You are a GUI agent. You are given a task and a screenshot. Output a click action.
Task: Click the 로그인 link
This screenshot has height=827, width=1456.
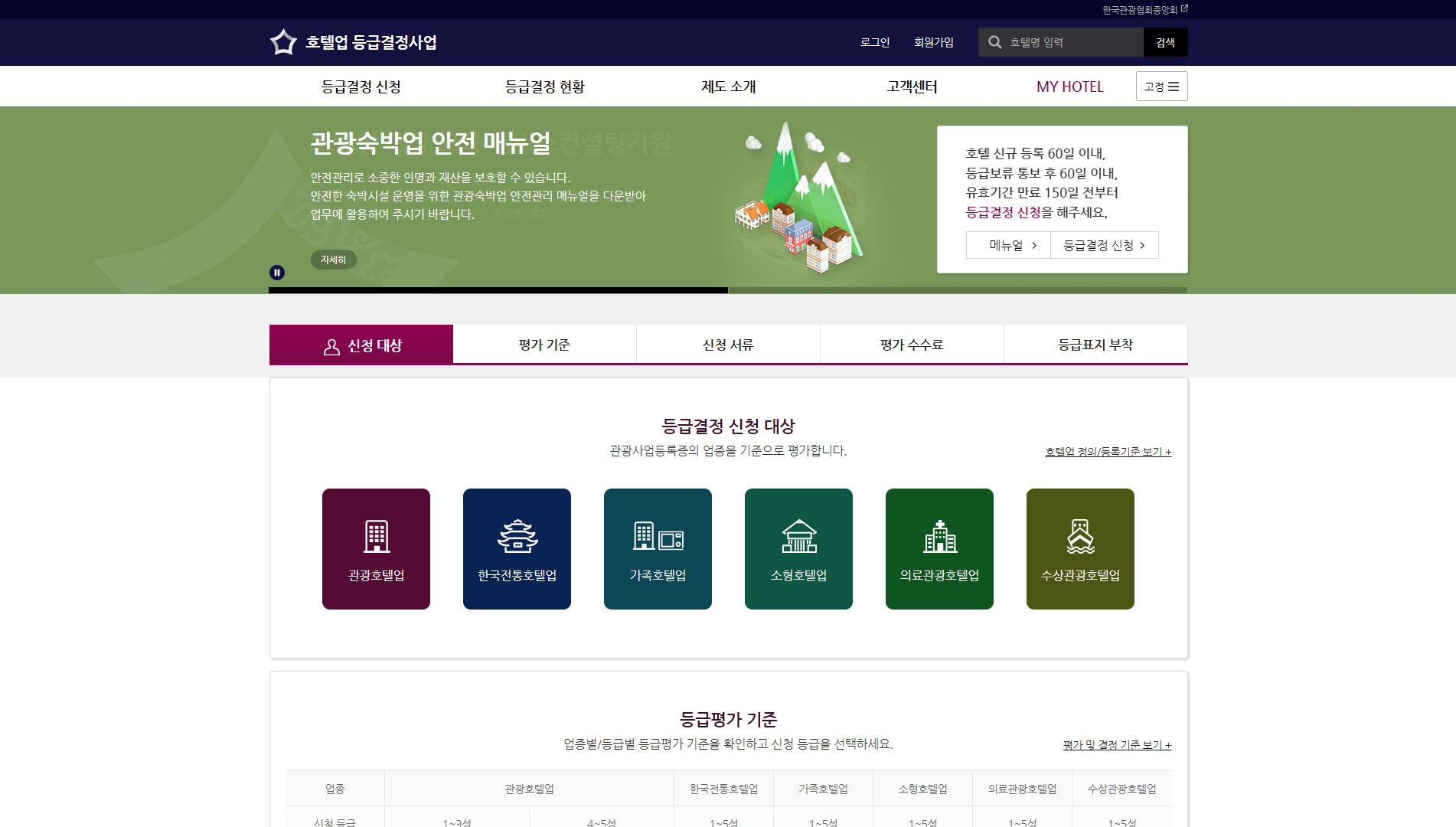(x=874, y=42)
